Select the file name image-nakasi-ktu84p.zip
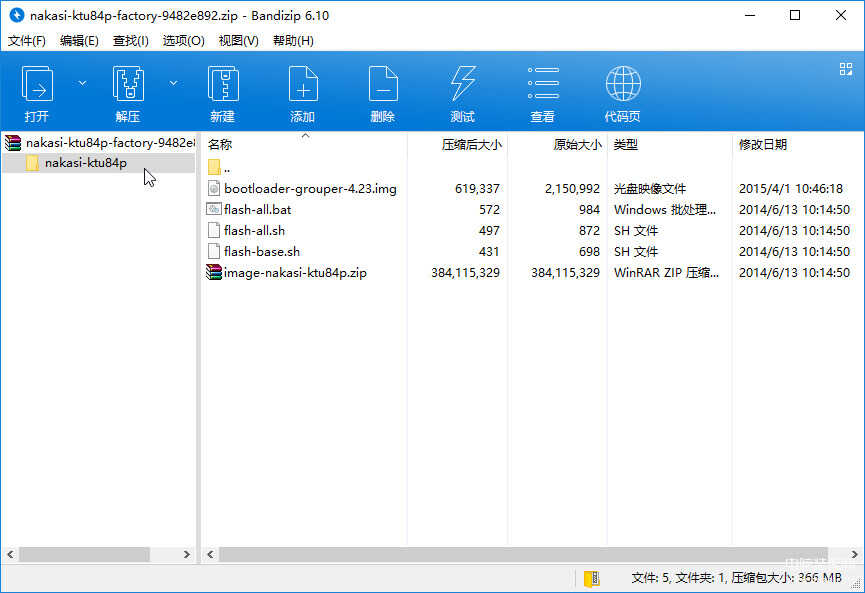This screenshot has width=865, height=593. coord(295,273)
